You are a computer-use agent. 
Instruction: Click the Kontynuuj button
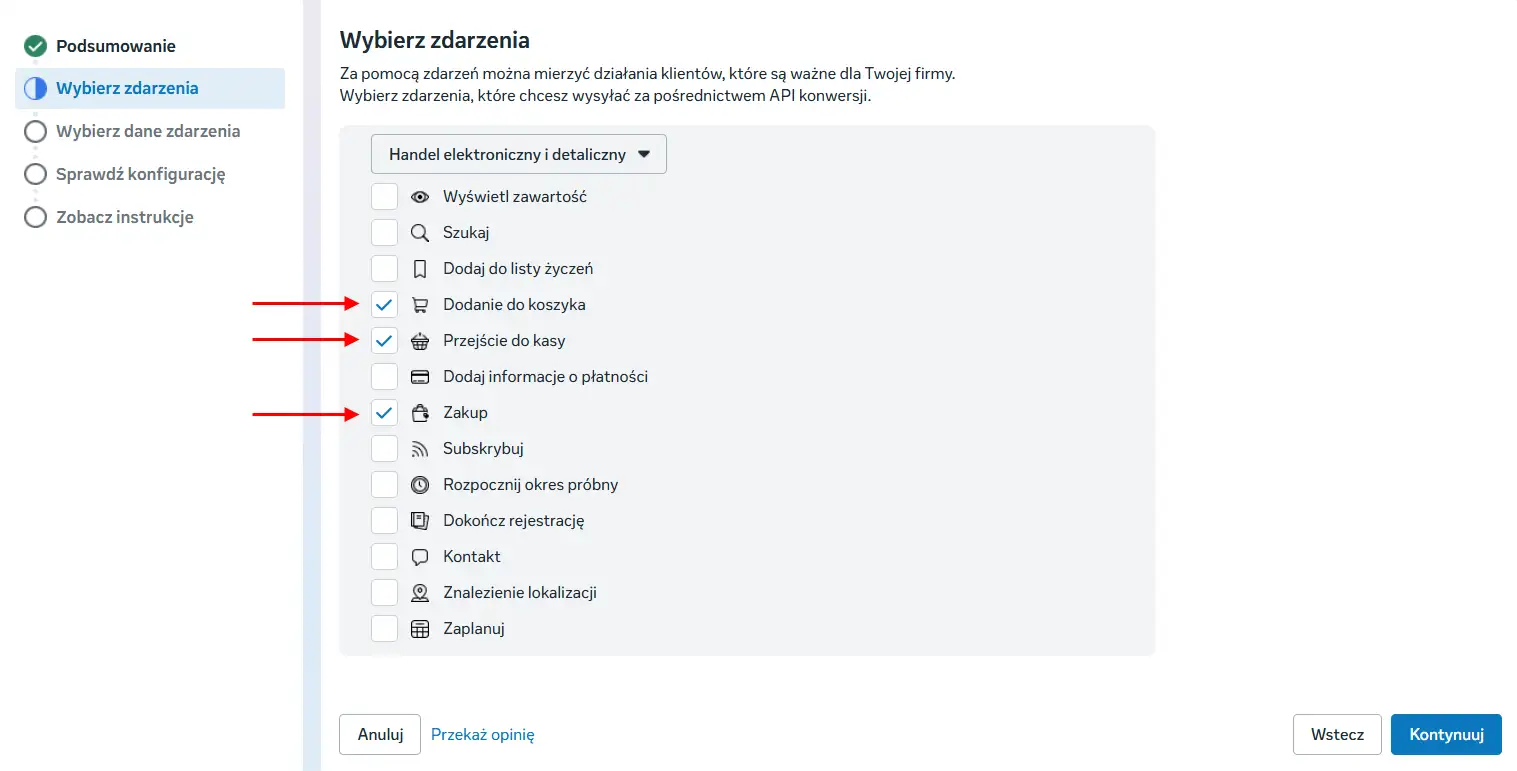click(1446, 734)
